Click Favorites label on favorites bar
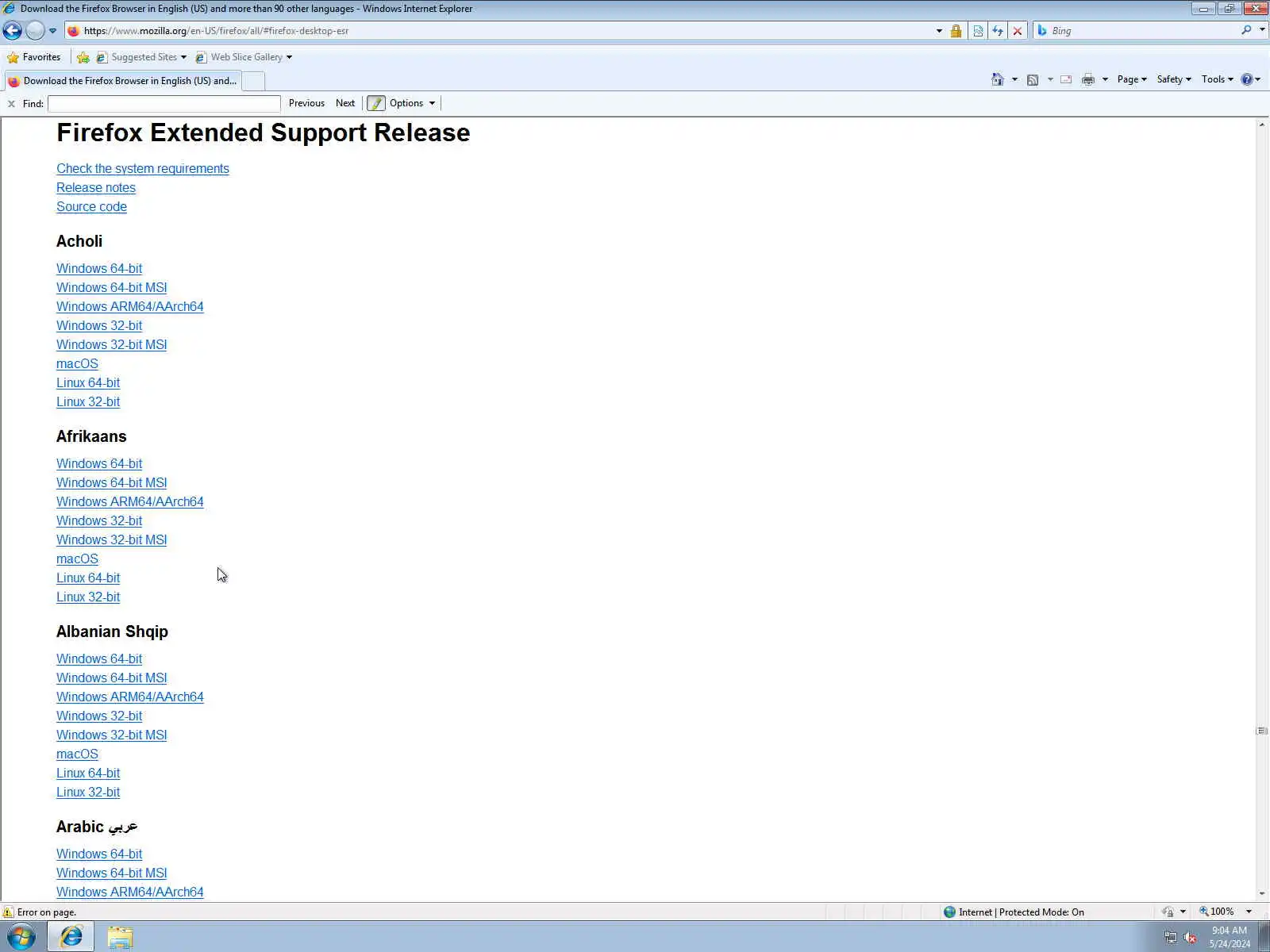 41,57
